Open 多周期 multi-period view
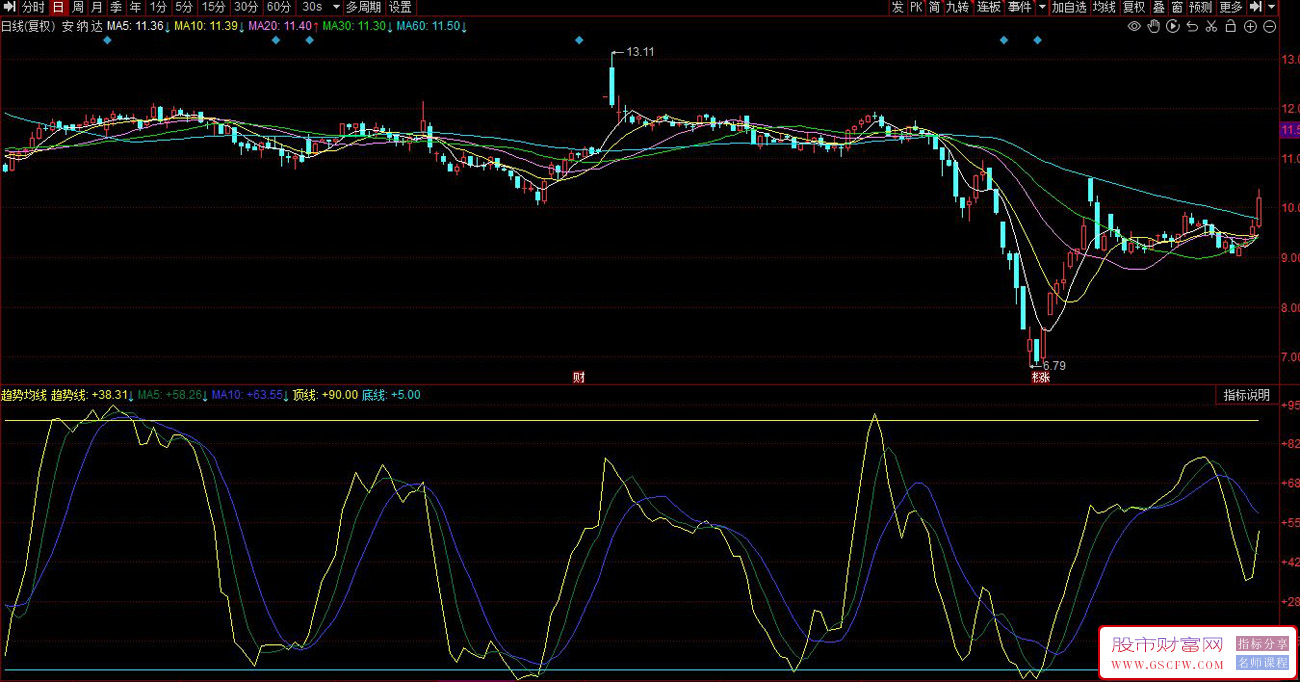 [x=364, y=7]
